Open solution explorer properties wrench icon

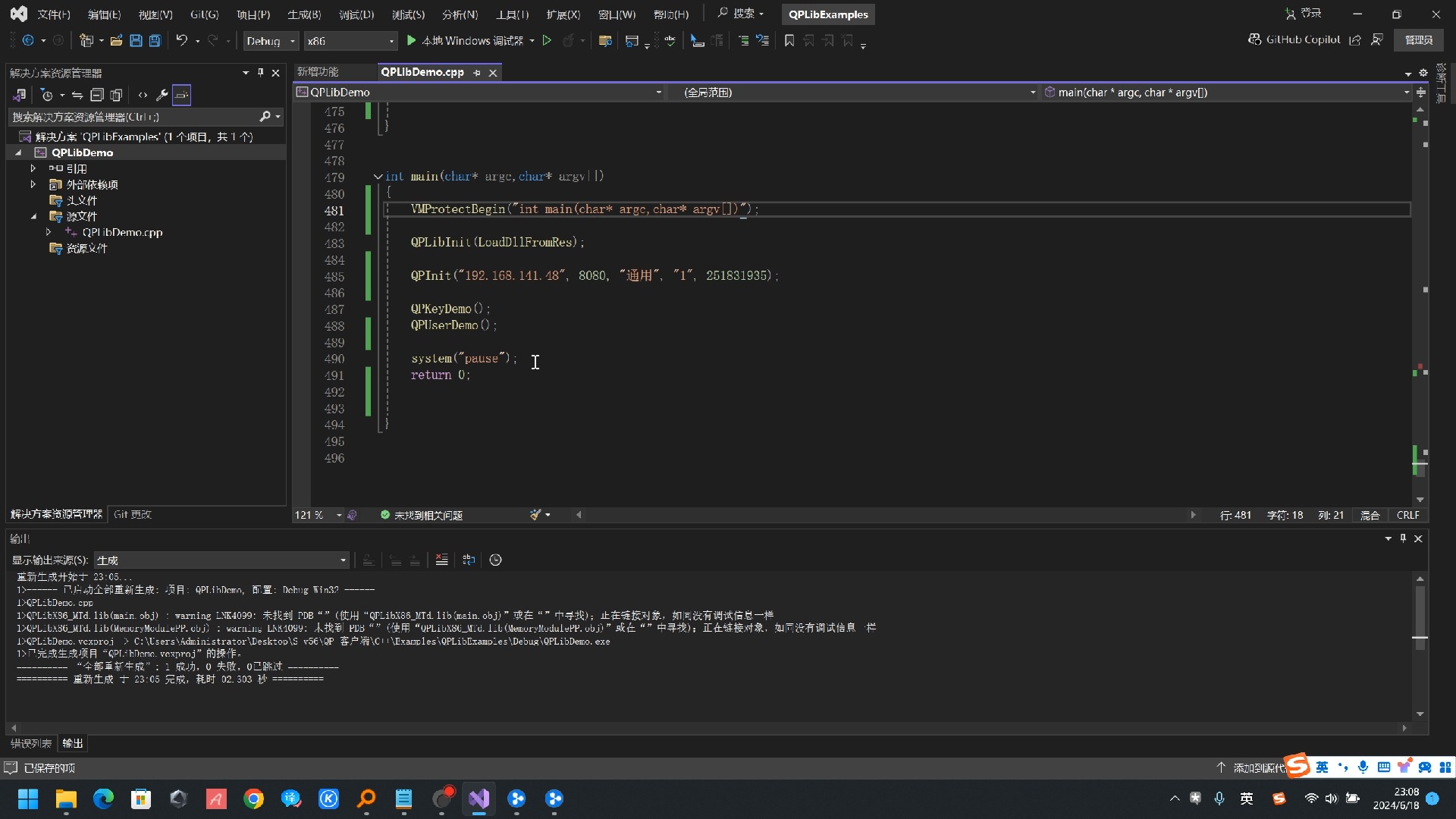pos(162,95)
